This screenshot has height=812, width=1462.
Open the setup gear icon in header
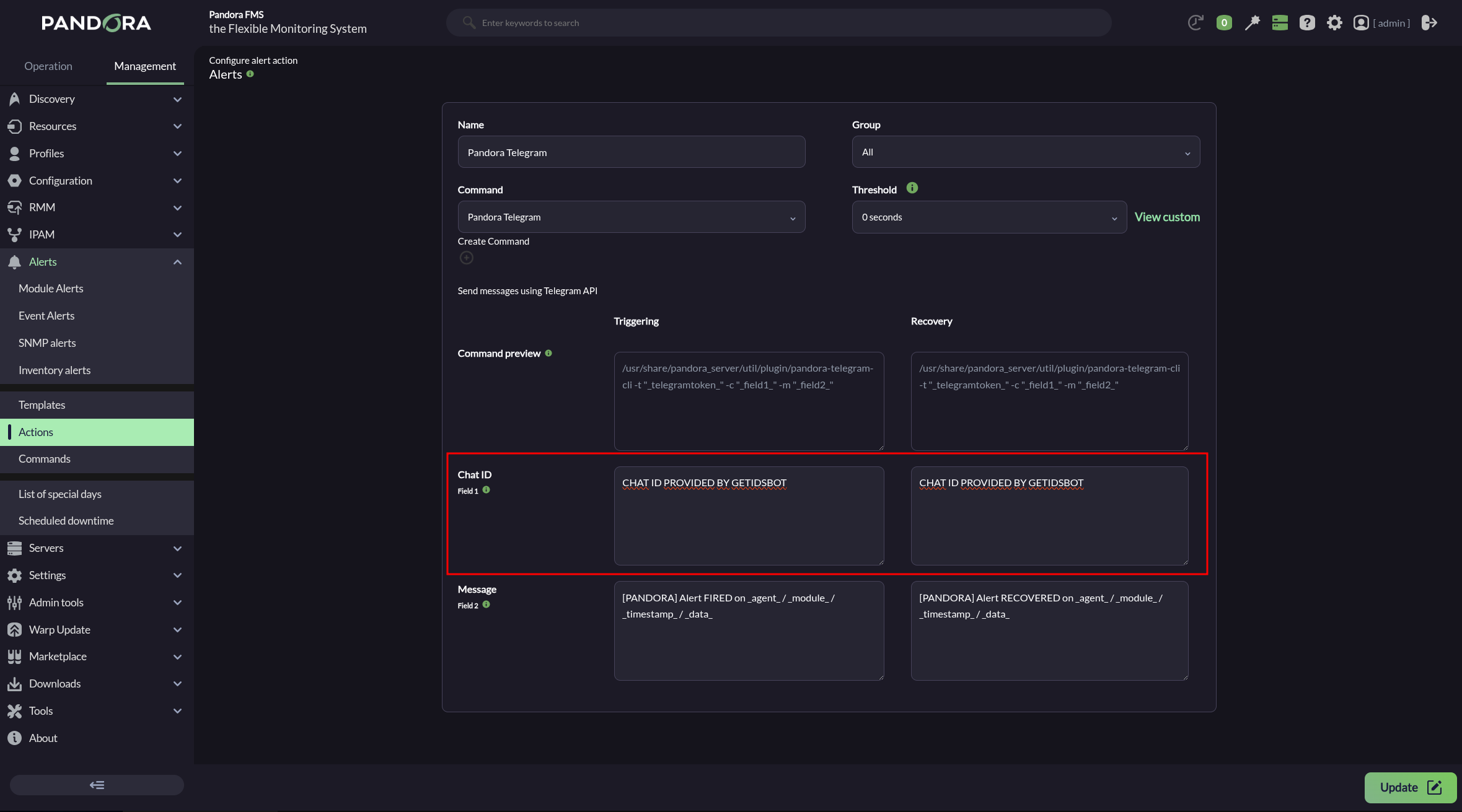point(1334,23)
